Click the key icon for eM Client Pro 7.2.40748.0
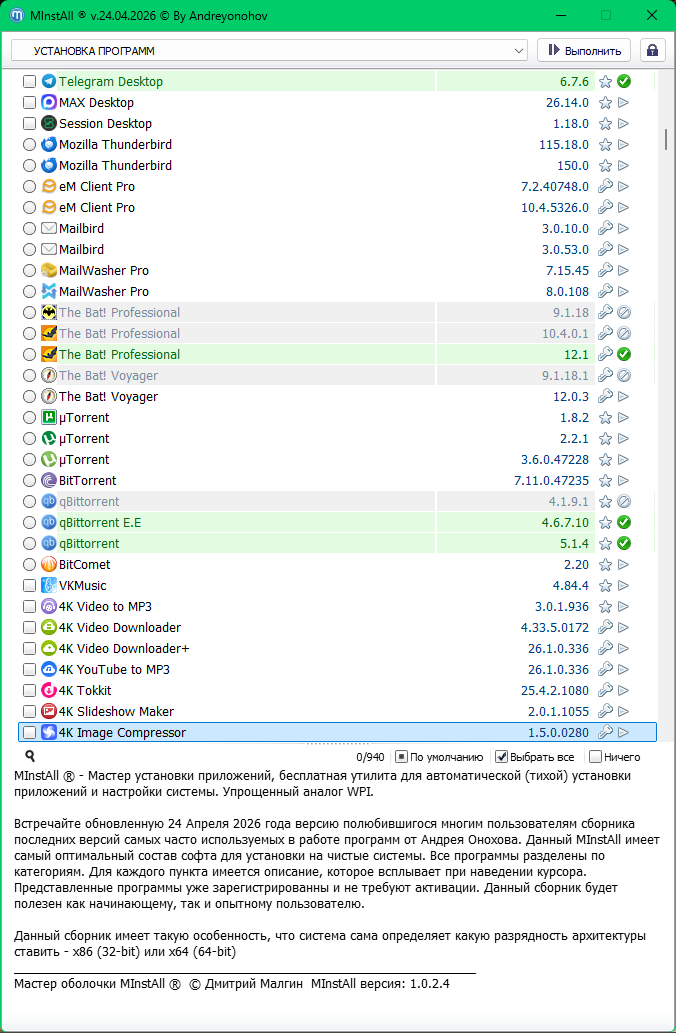676x1033 pixels. (605, 187)
